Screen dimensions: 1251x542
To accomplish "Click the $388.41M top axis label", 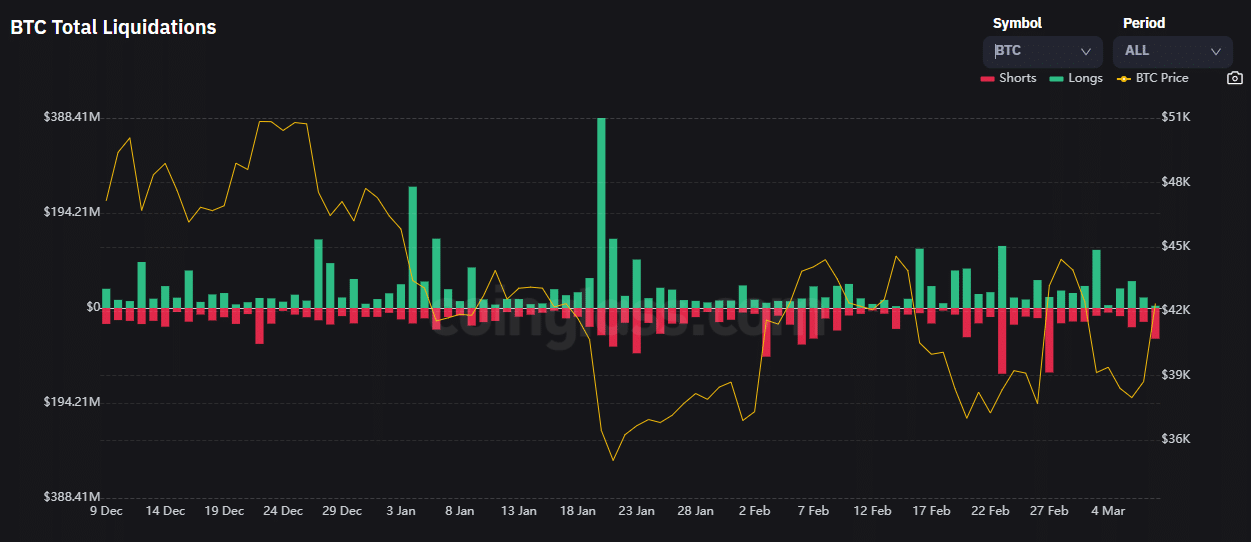I will click(72, 117).
